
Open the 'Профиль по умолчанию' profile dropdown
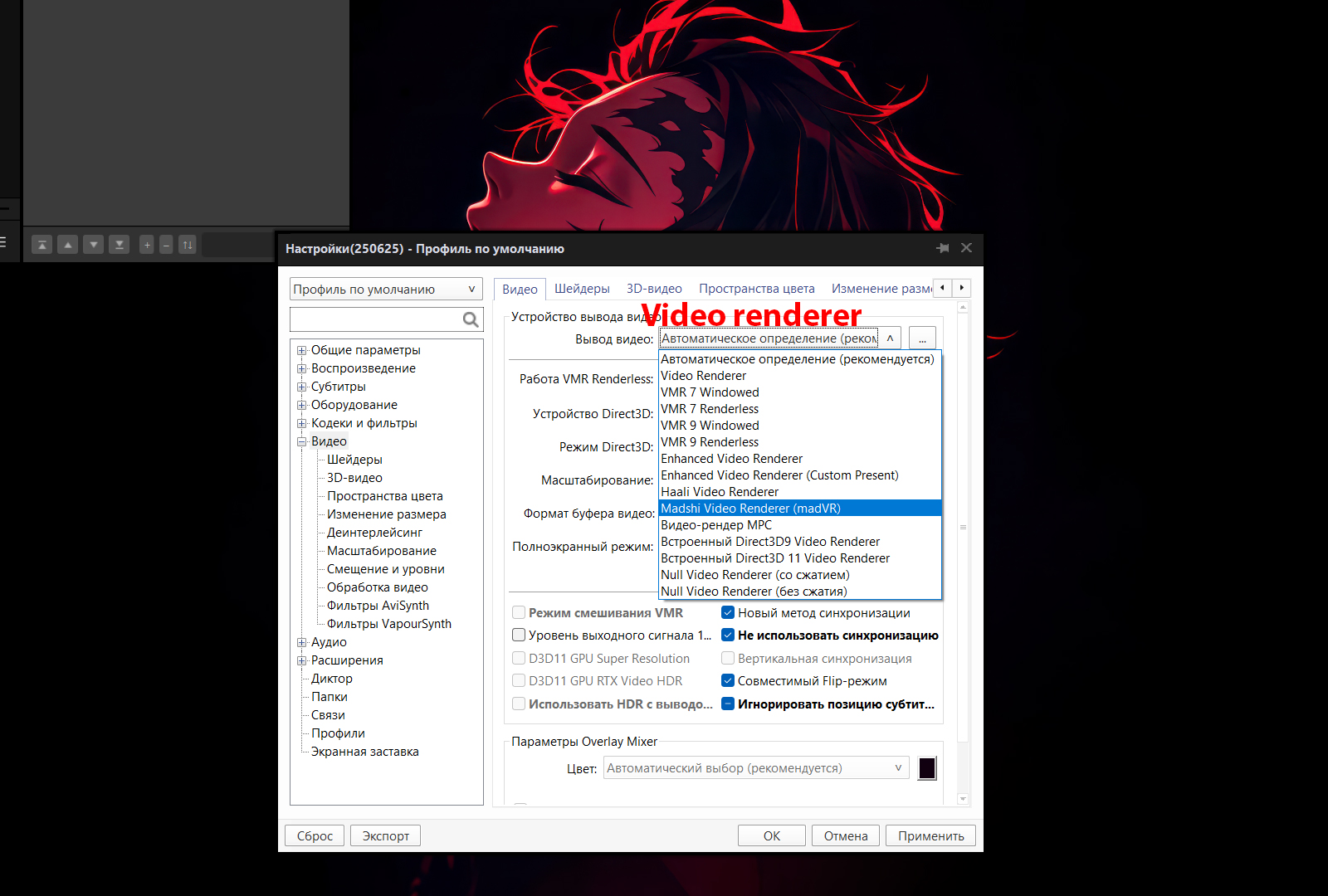pos(386,289)
